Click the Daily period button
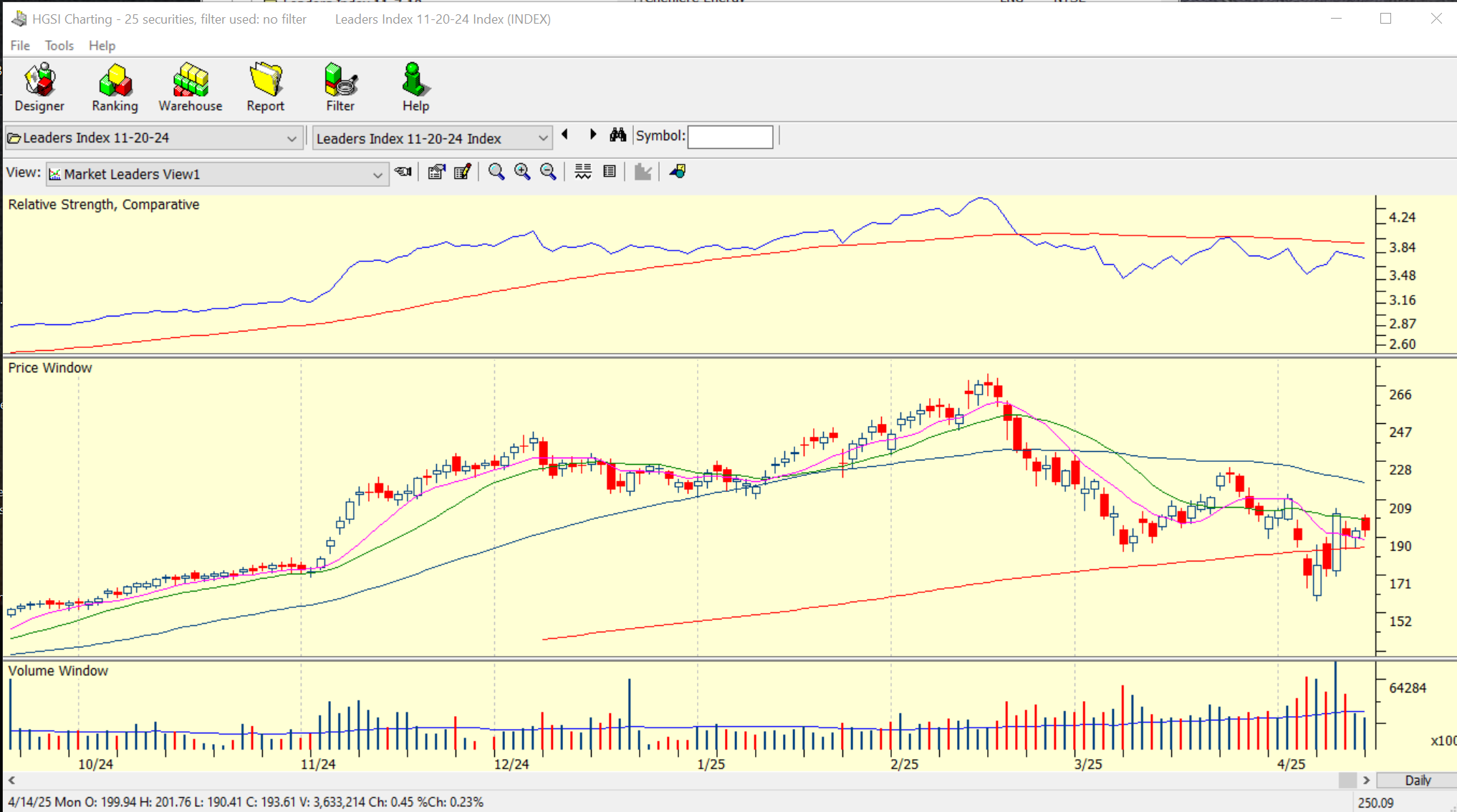Screen dimensions: 1457x812 coord(1417,780)
